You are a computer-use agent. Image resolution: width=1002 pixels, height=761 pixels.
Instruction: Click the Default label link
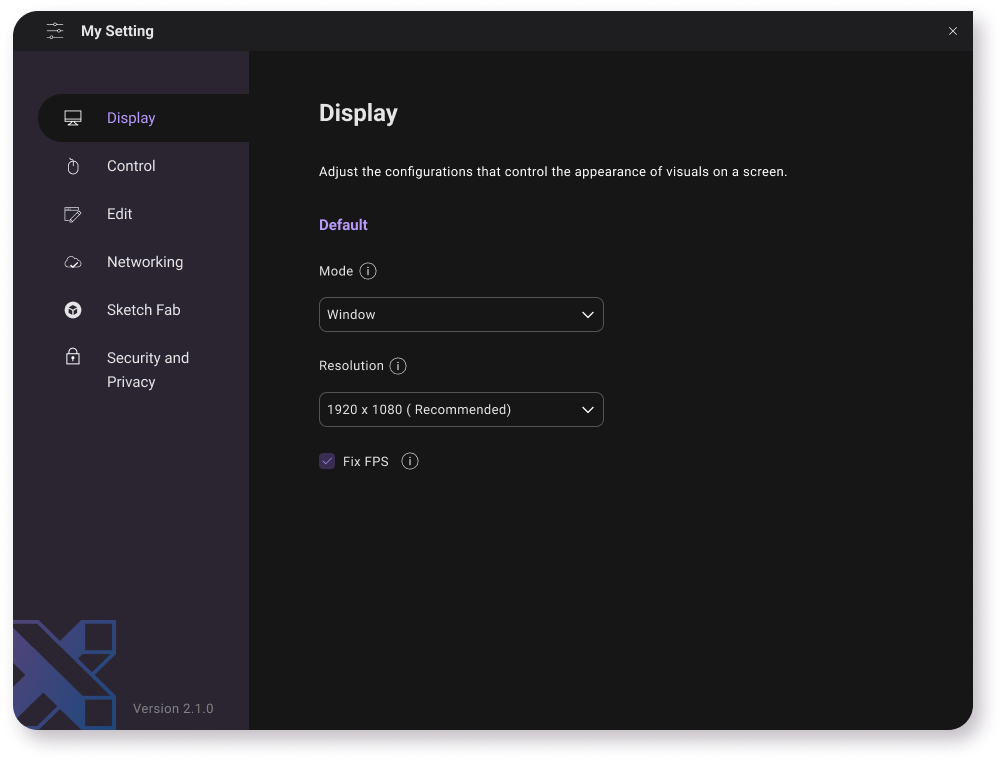pyautogui.click(x=343, y=225)
